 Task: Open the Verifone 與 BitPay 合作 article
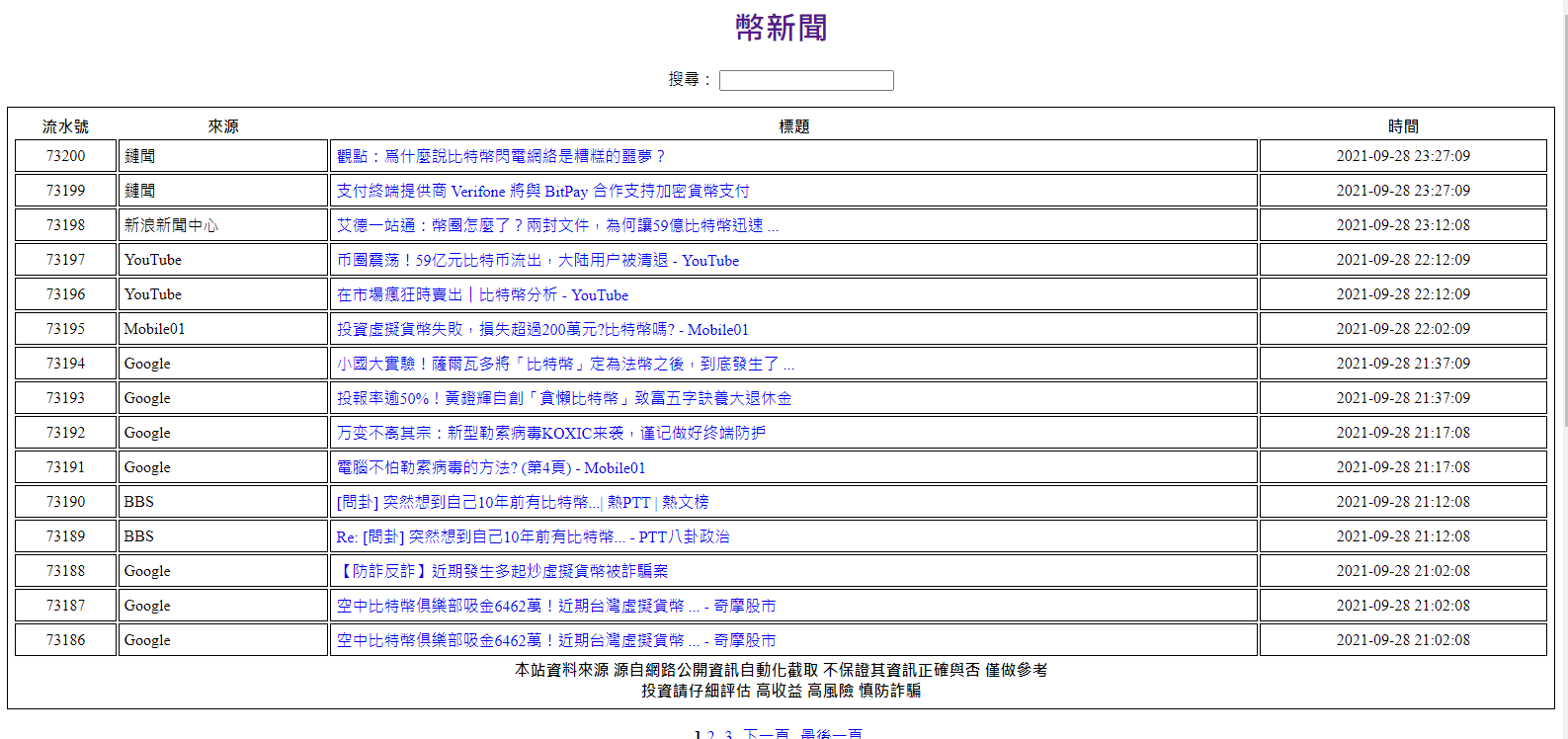tap(542, 191)
